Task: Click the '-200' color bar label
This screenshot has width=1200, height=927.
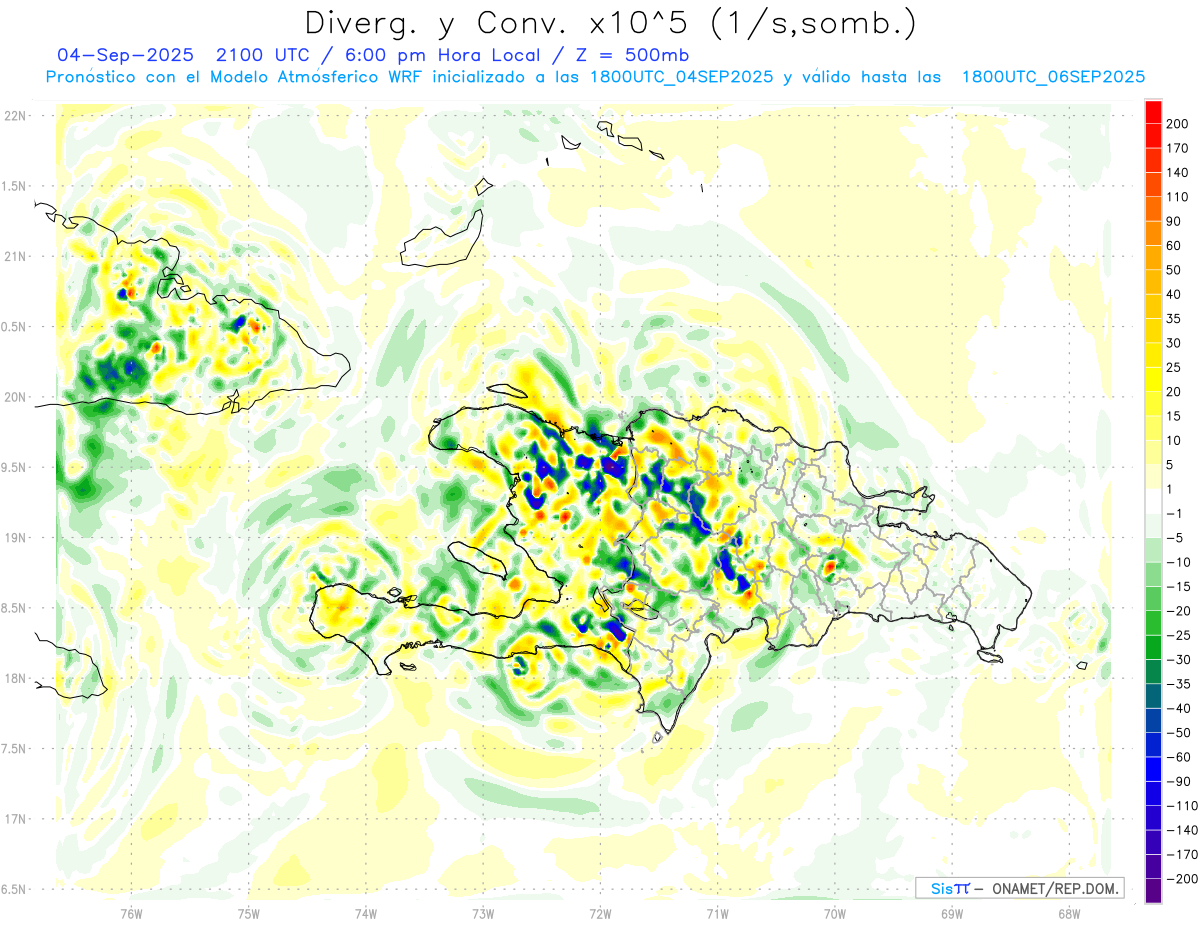Action: click(x=1184, y=878)
